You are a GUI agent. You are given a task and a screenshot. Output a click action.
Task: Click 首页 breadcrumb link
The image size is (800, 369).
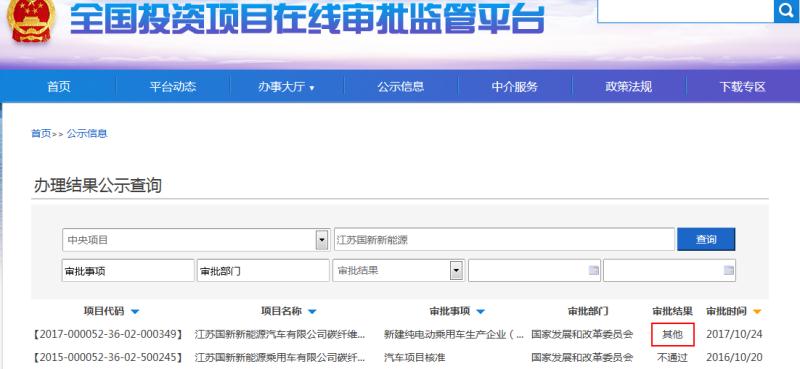(41, 134)
